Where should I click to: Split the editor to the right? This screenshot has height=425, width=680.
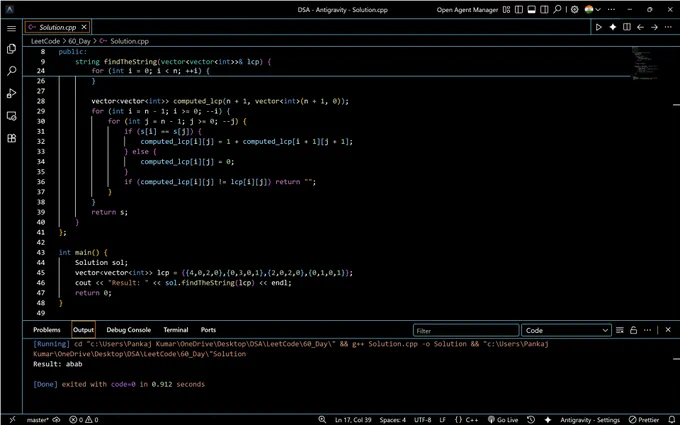click(x=627, y=27)
